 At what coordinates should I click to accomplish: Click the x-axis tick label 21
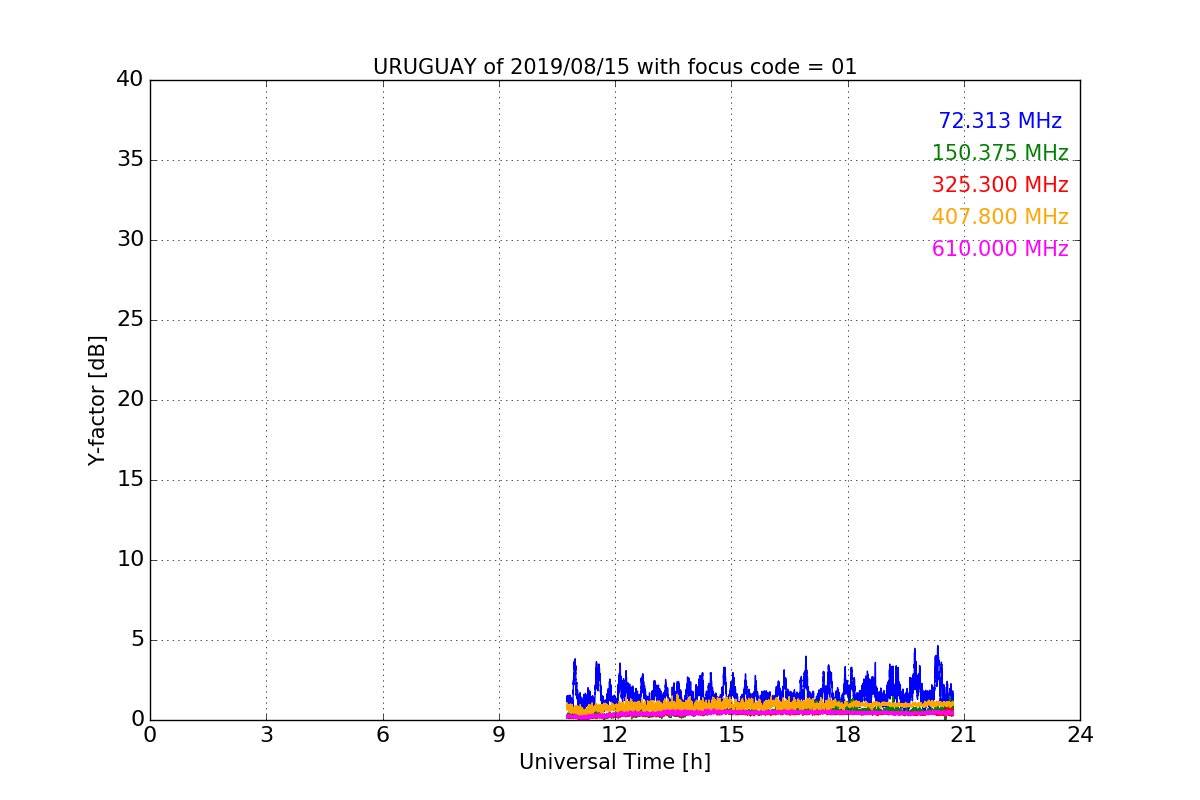(x=964, y=735)
